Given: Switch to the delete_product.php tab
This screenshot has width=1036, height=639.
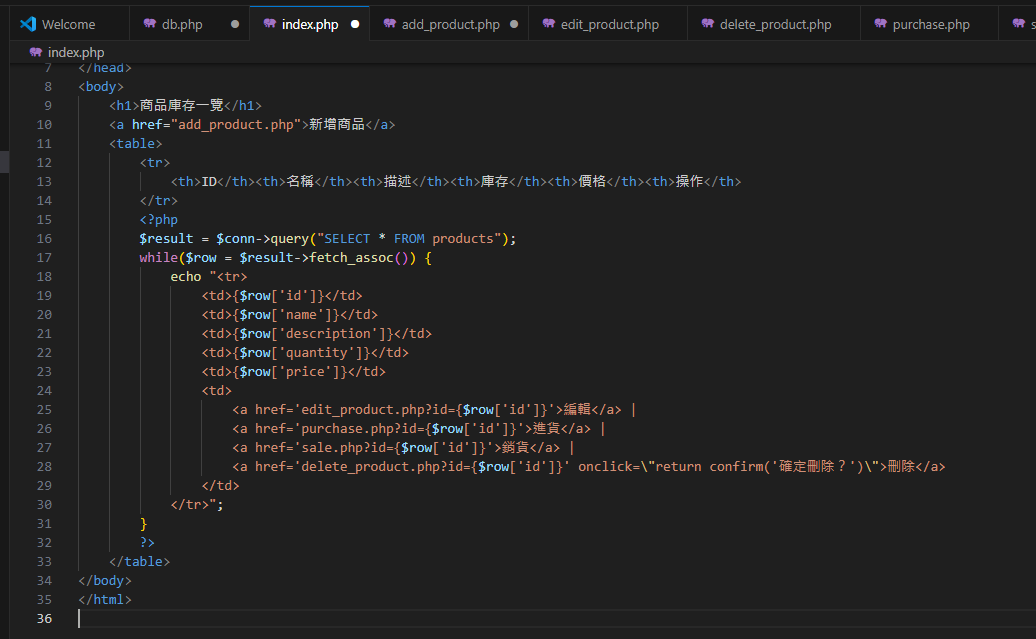Looking at the screenshot, I should click(x=775, y=24).
